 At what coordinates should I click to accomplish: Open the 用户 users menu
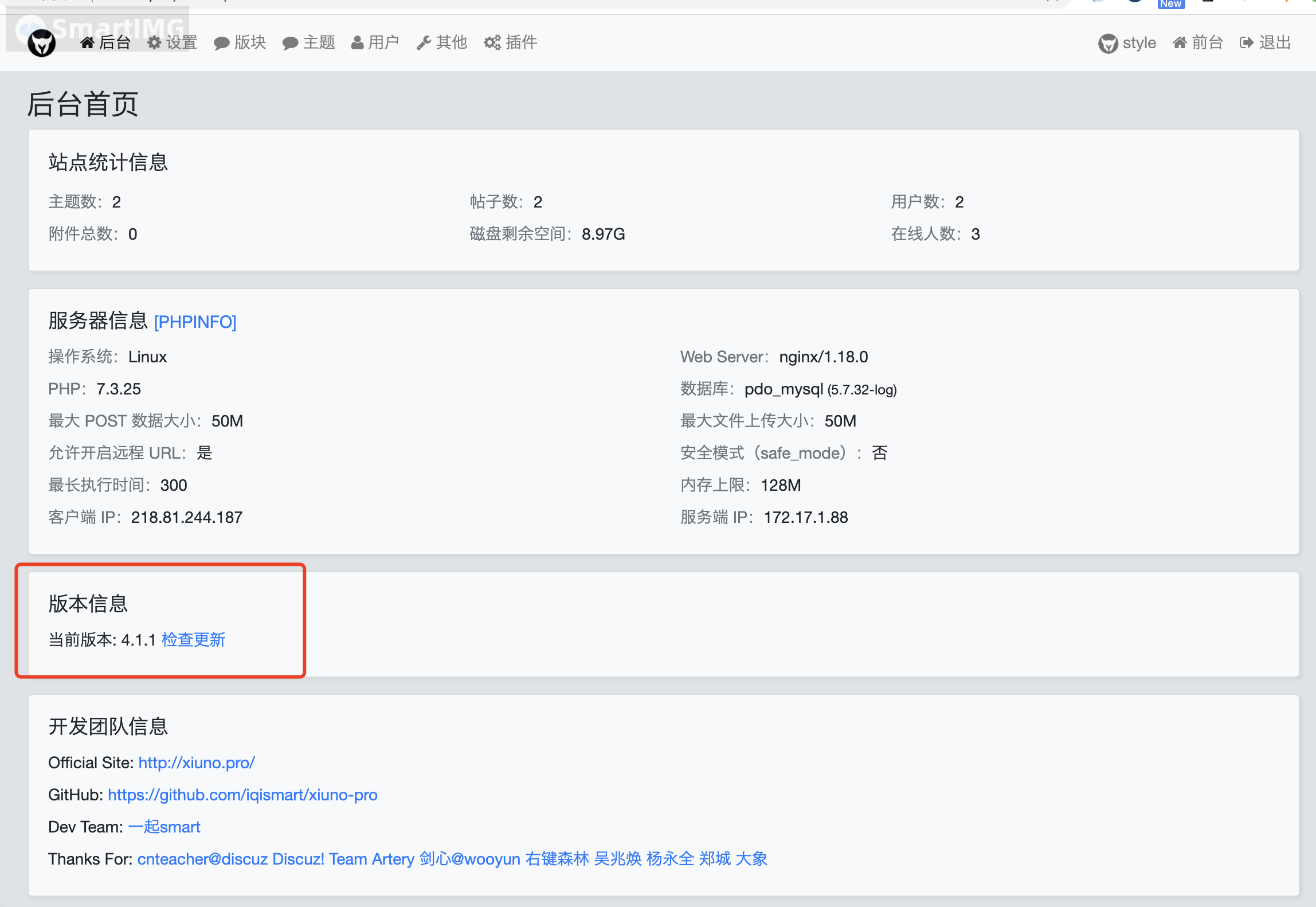[375, 42]
